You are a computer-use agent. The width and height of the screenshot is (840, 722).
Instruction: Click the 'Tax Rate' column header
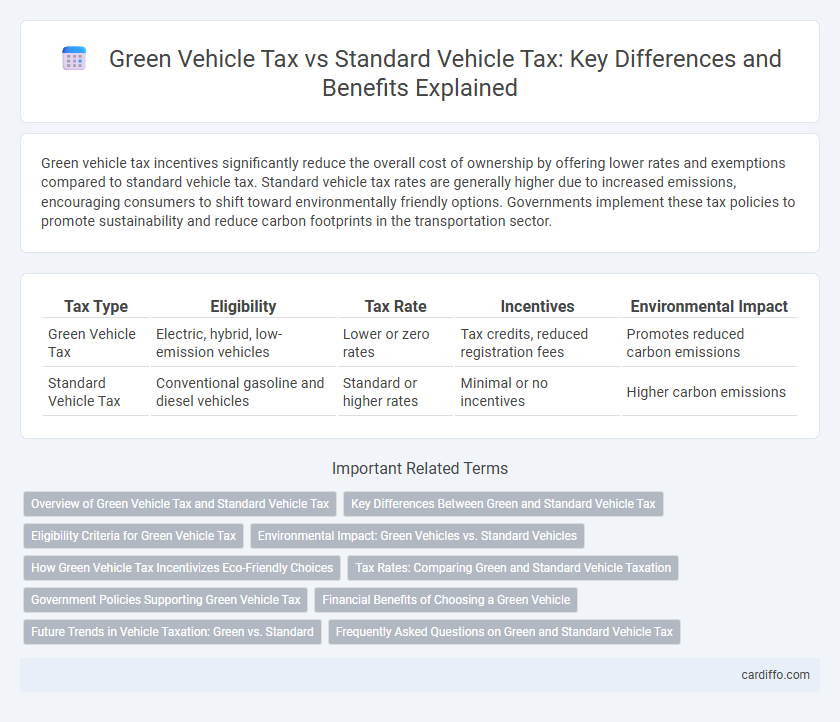(395, 306)
